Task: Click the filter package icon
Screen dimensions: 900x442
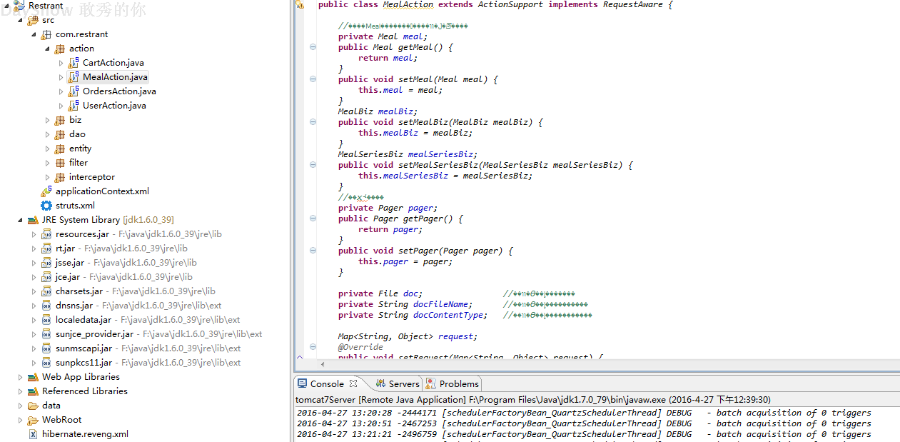Action: tap(60, 163)
